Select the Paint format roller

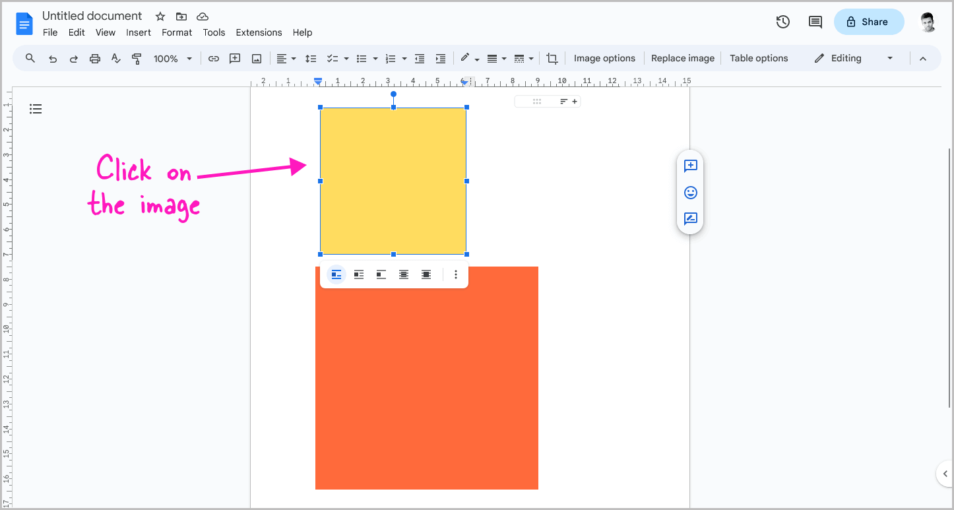point(136,59)
